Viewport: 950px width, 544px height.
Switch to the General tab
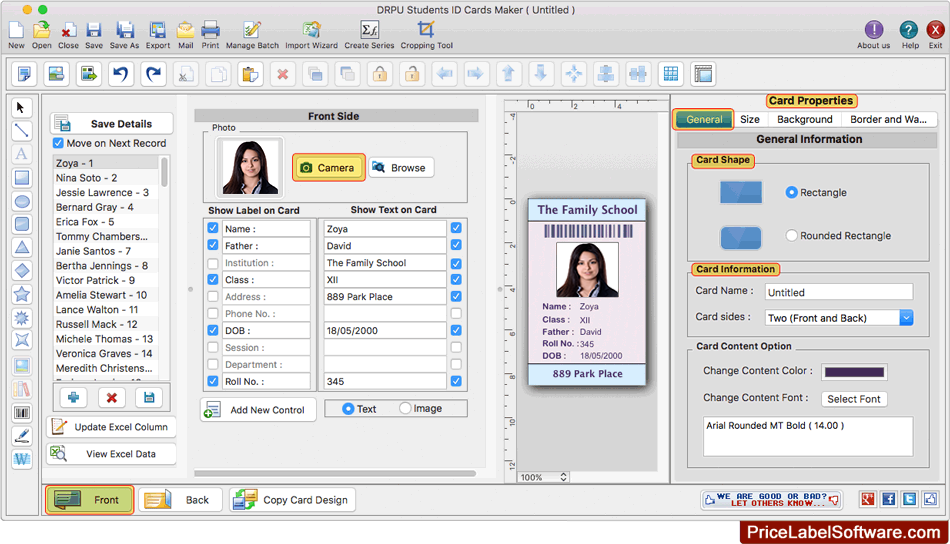tap(703, 119)
